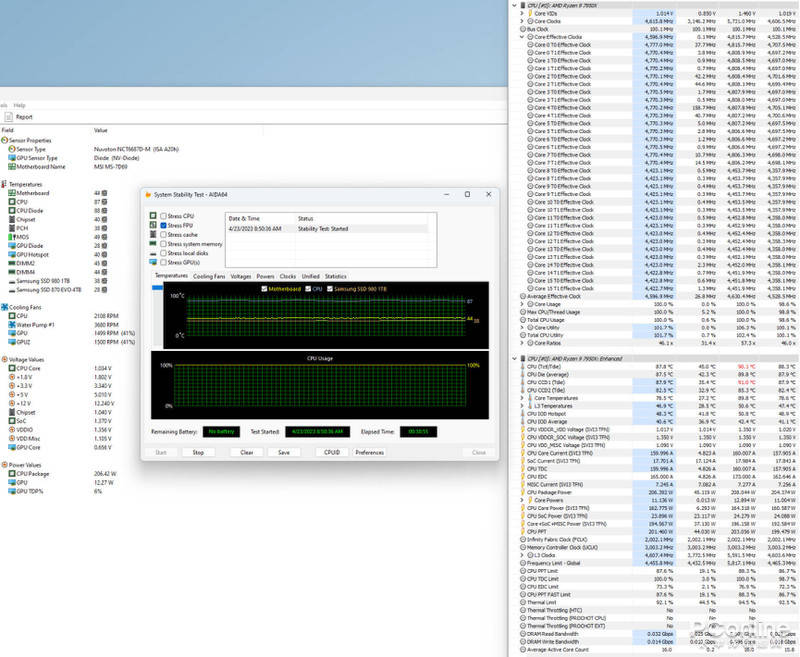Expand the Core Usage row

(x=523, y=304)
